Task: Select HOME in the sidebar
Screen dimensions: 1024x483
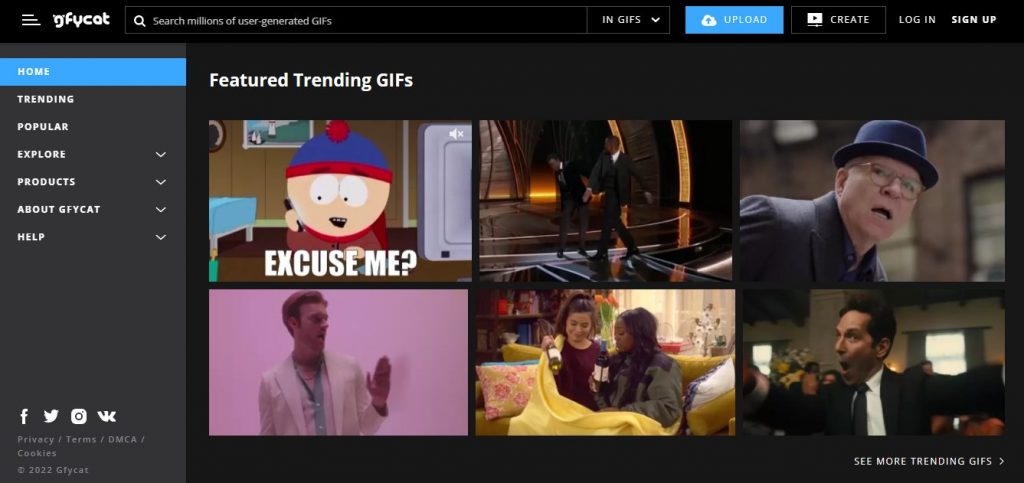Action: (93, 72)
